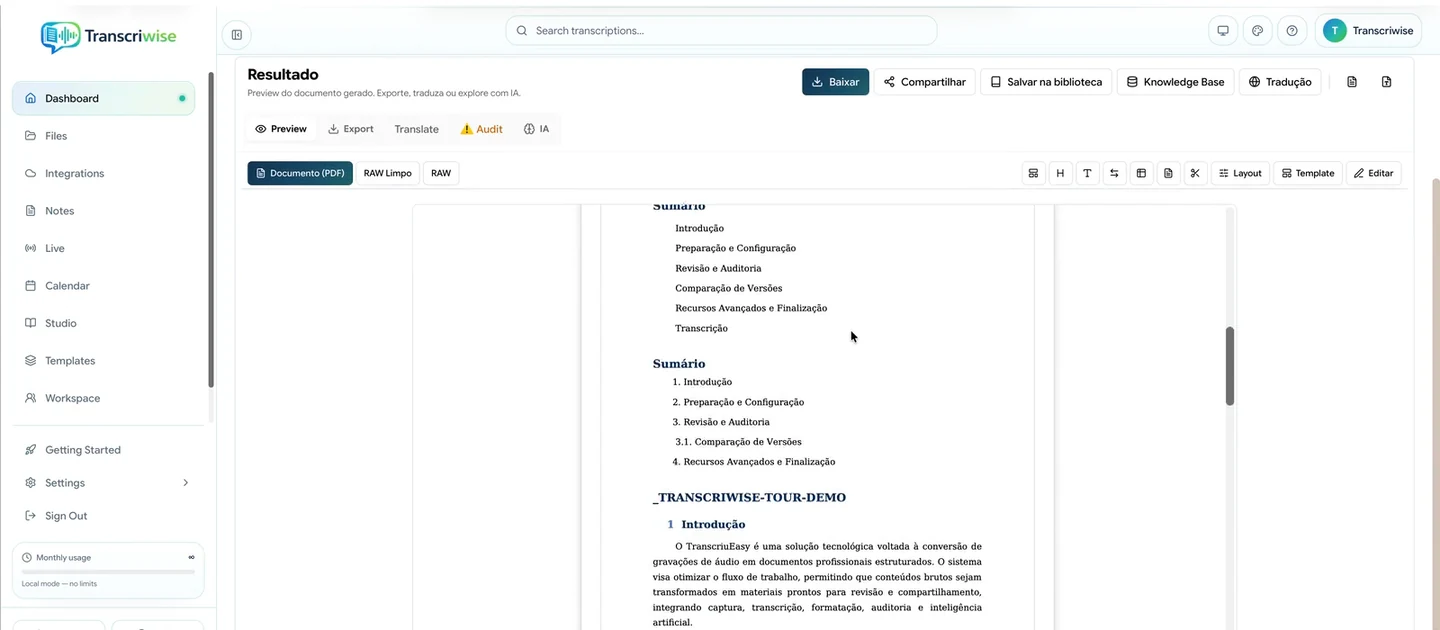Click "2. Preparação e Configuração" entry

pyautogui.click(x=738, y=402)
